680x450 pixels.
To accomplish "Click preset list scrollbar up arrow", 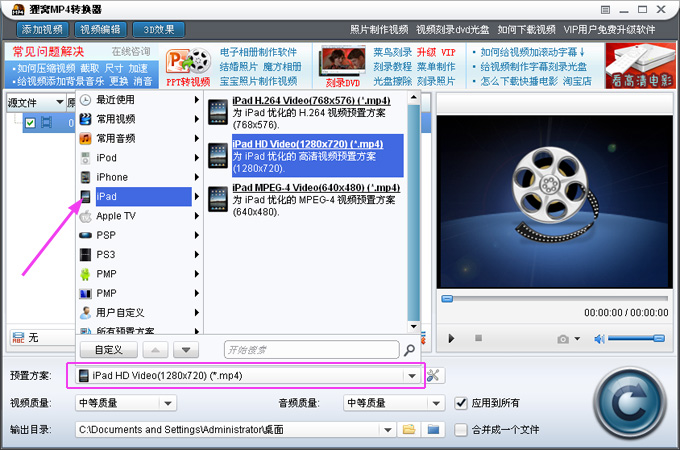I will [414, 98].
